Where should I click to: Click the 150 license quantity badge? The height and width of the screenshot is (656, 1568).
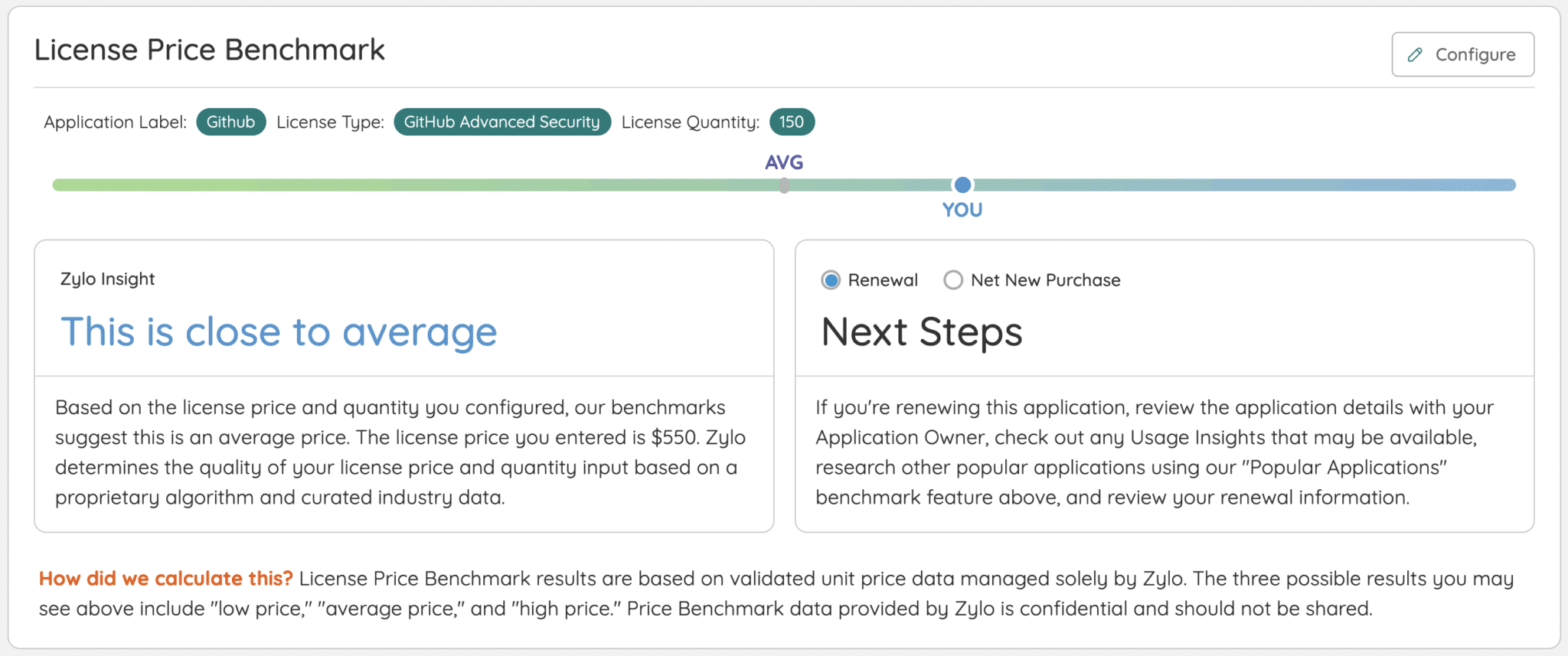(792, 121)
